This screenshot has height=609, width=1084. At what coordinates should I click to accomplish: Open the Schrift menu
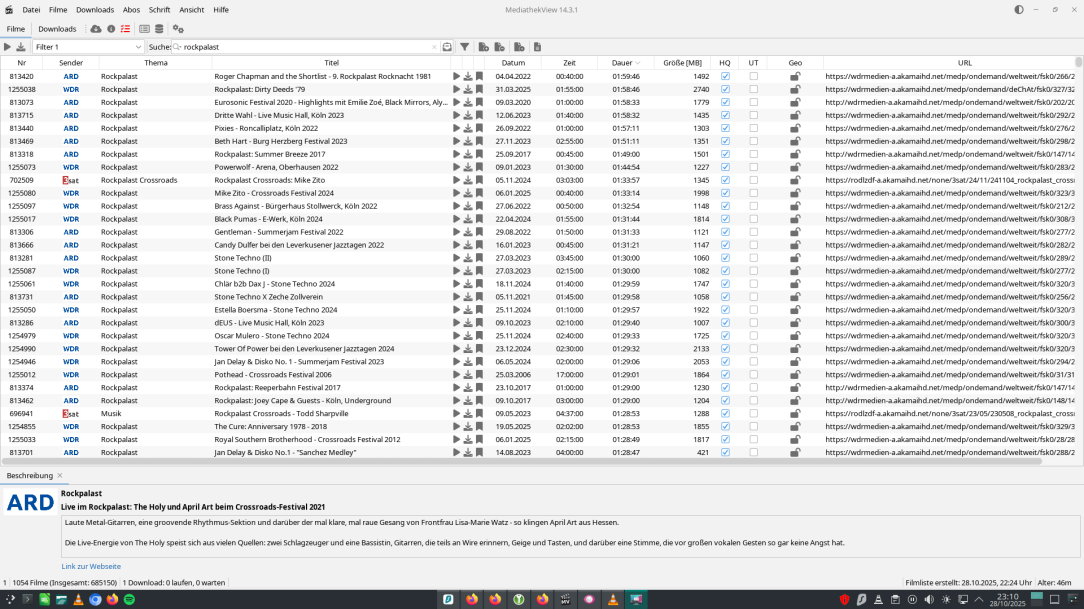pos(159,10)
